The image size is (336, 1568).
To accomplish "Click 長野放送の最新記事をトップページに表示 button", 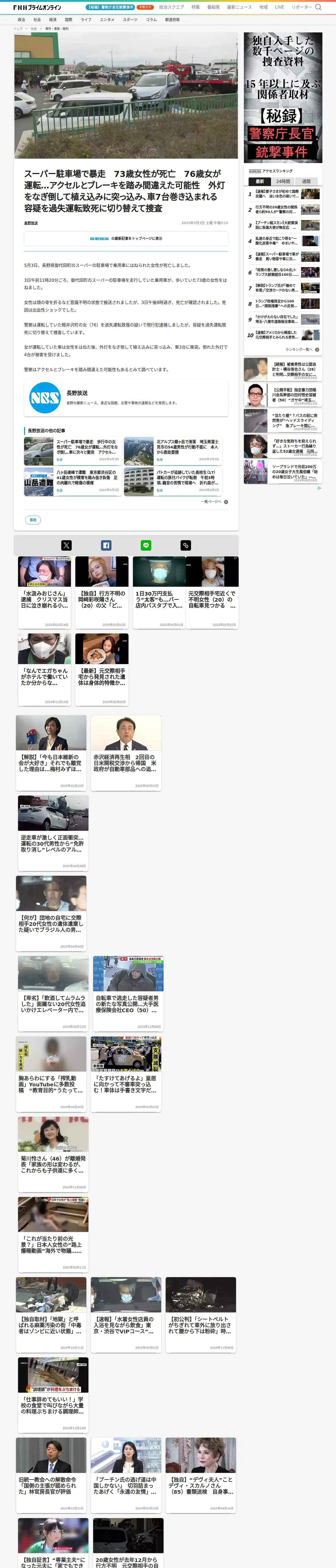I will pos(126,239).
